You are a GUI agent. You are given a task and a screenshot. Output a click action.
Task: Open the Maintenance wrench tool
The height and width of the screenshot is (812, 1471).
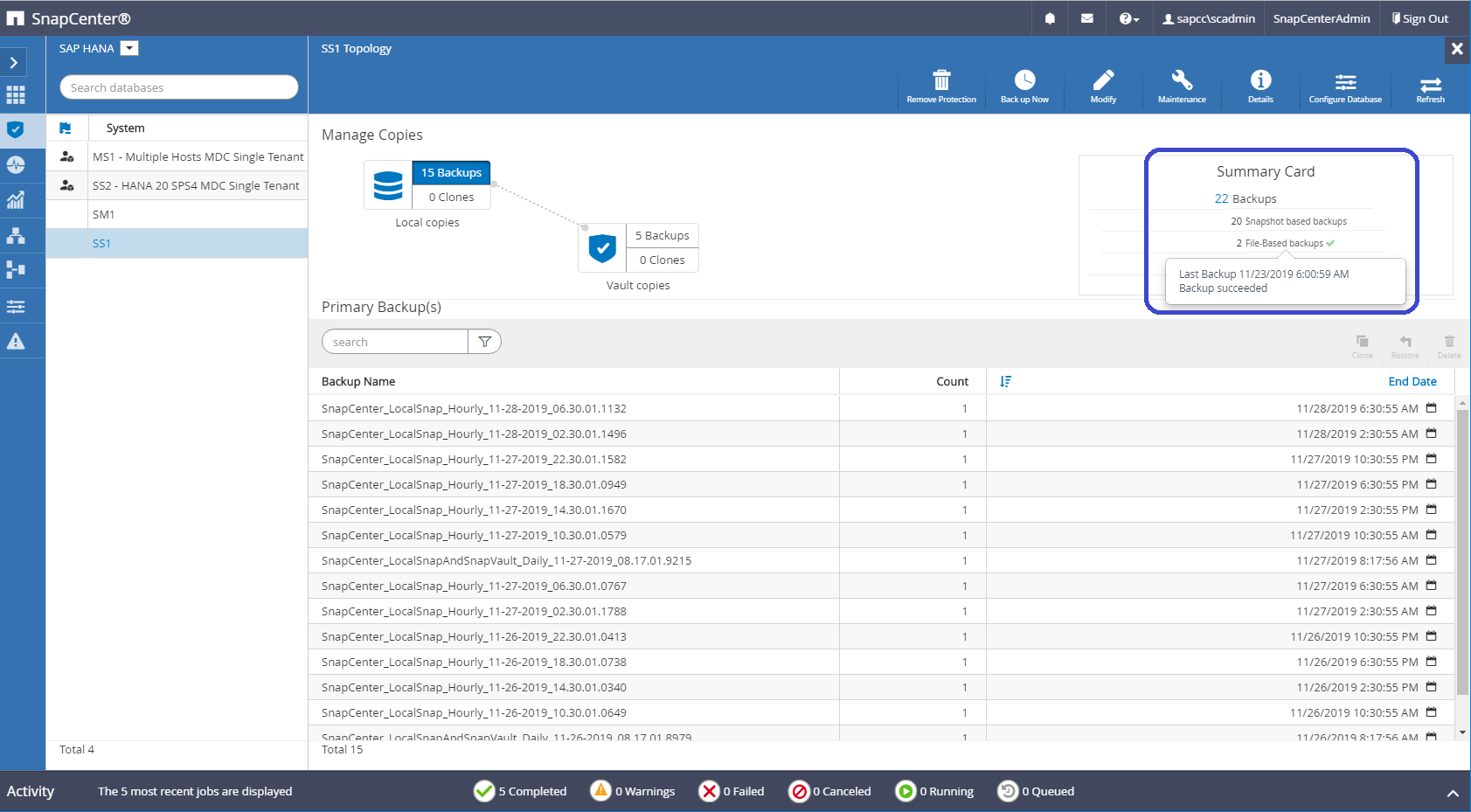(x=1182, y=86)
